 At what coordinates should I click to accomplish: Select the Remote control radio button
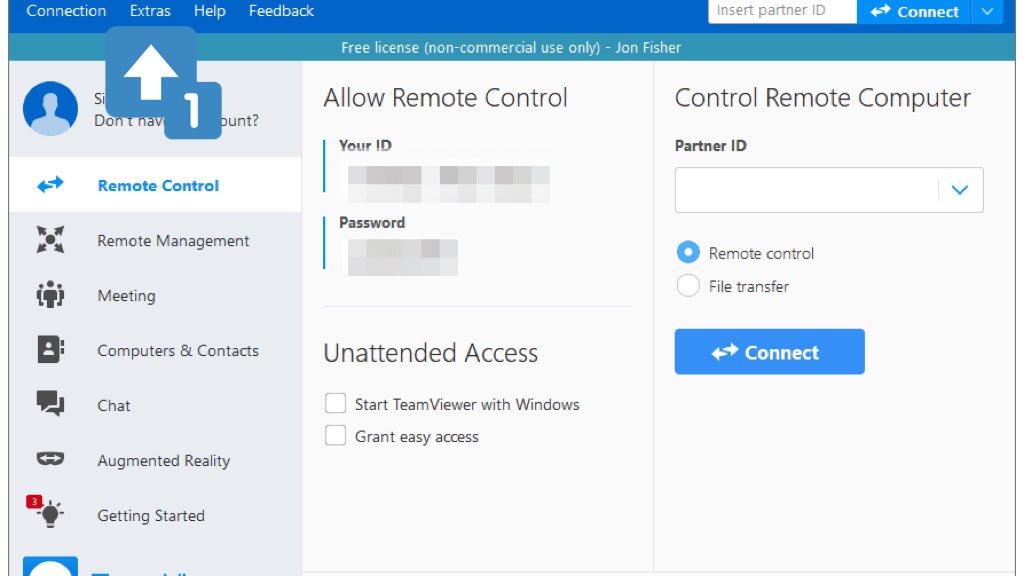click(x=688, y=252)
